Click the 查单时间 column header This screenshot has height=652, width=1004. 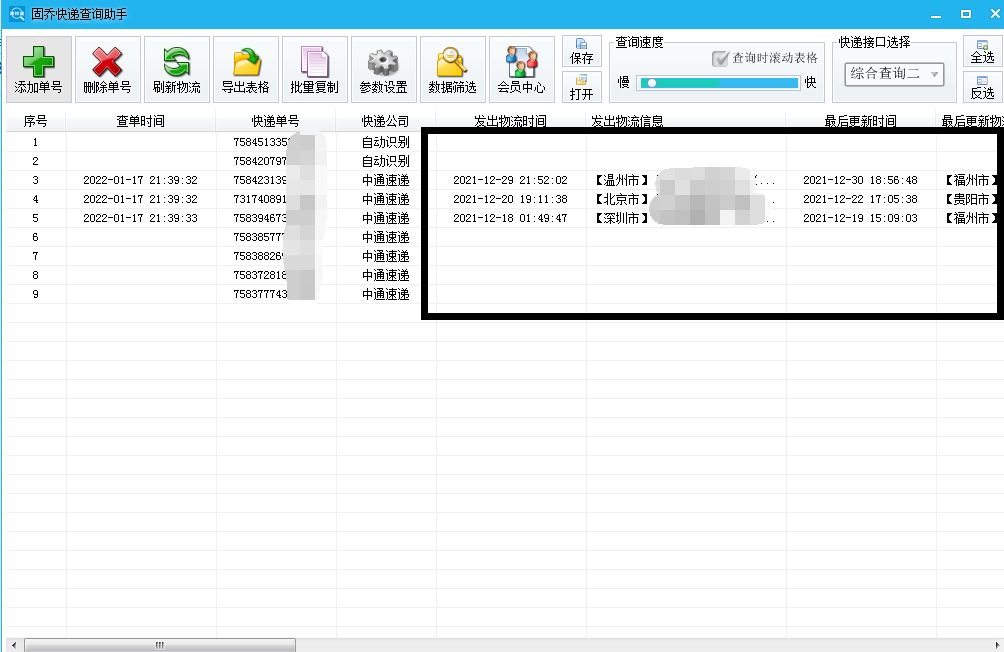pyautogui.click(x=140, y=121)
